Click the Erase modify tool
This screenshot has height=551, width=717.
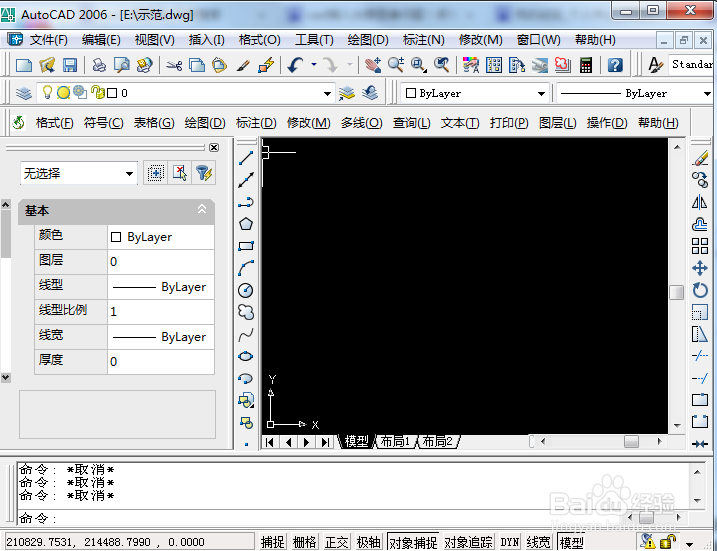[x=700, y=159]
